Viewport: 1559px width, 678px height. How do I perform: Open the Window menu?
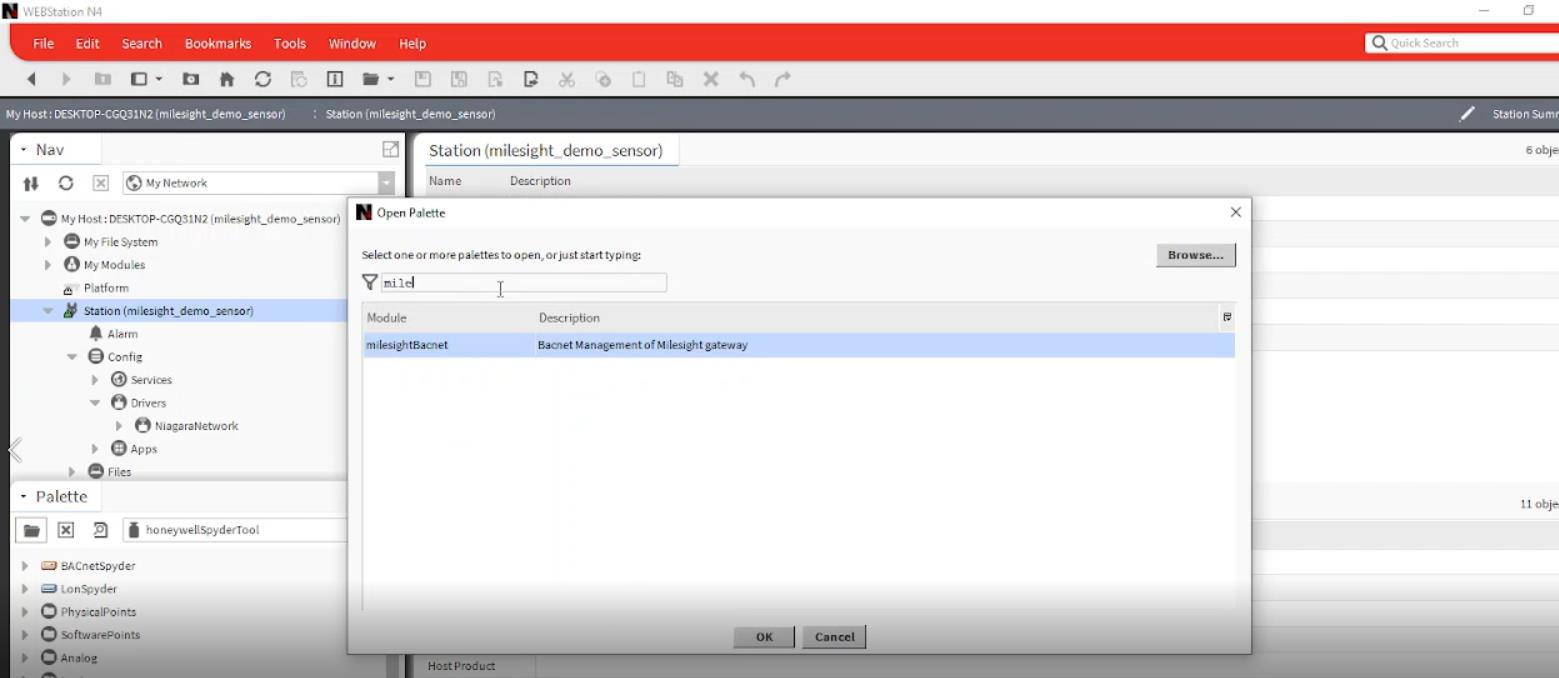(x=352, y=43)
